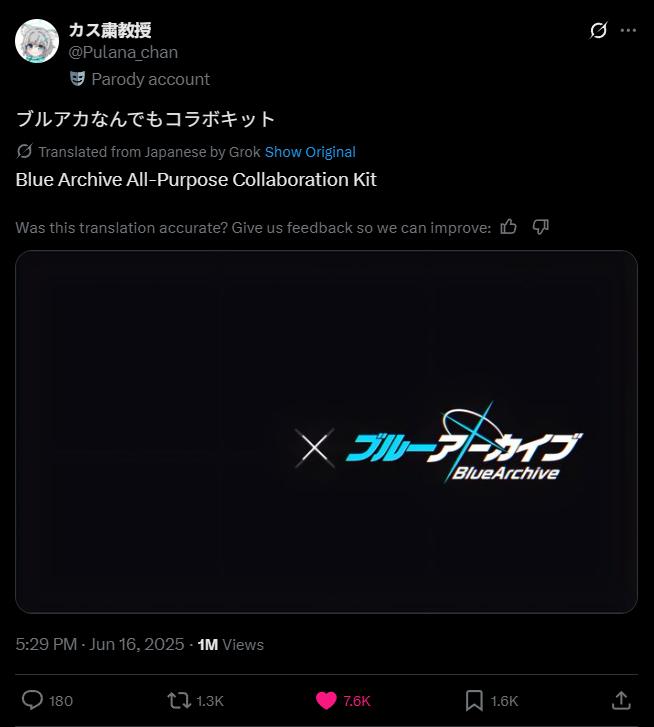
Task: Click the Parody account label
Action: 151,79
